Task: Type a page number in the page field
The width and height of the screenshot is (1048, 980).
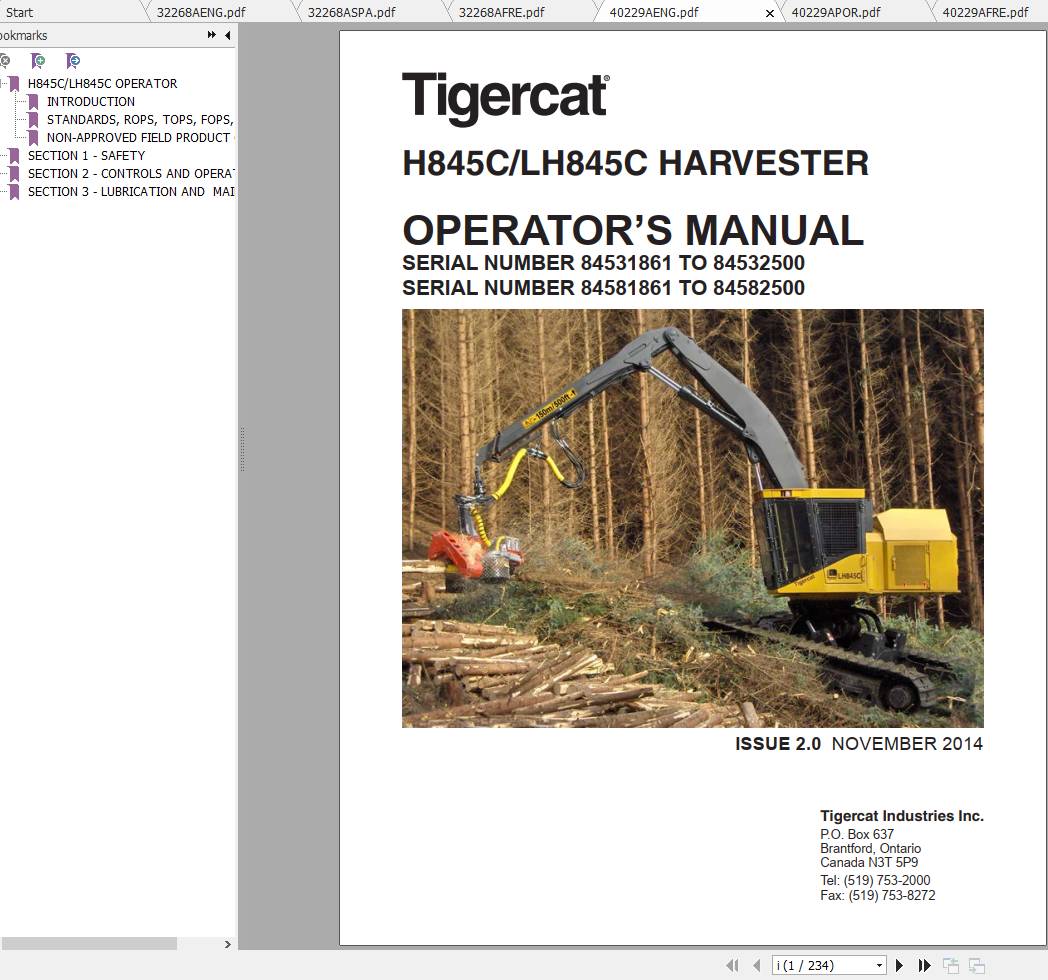Action: point(820,965)
